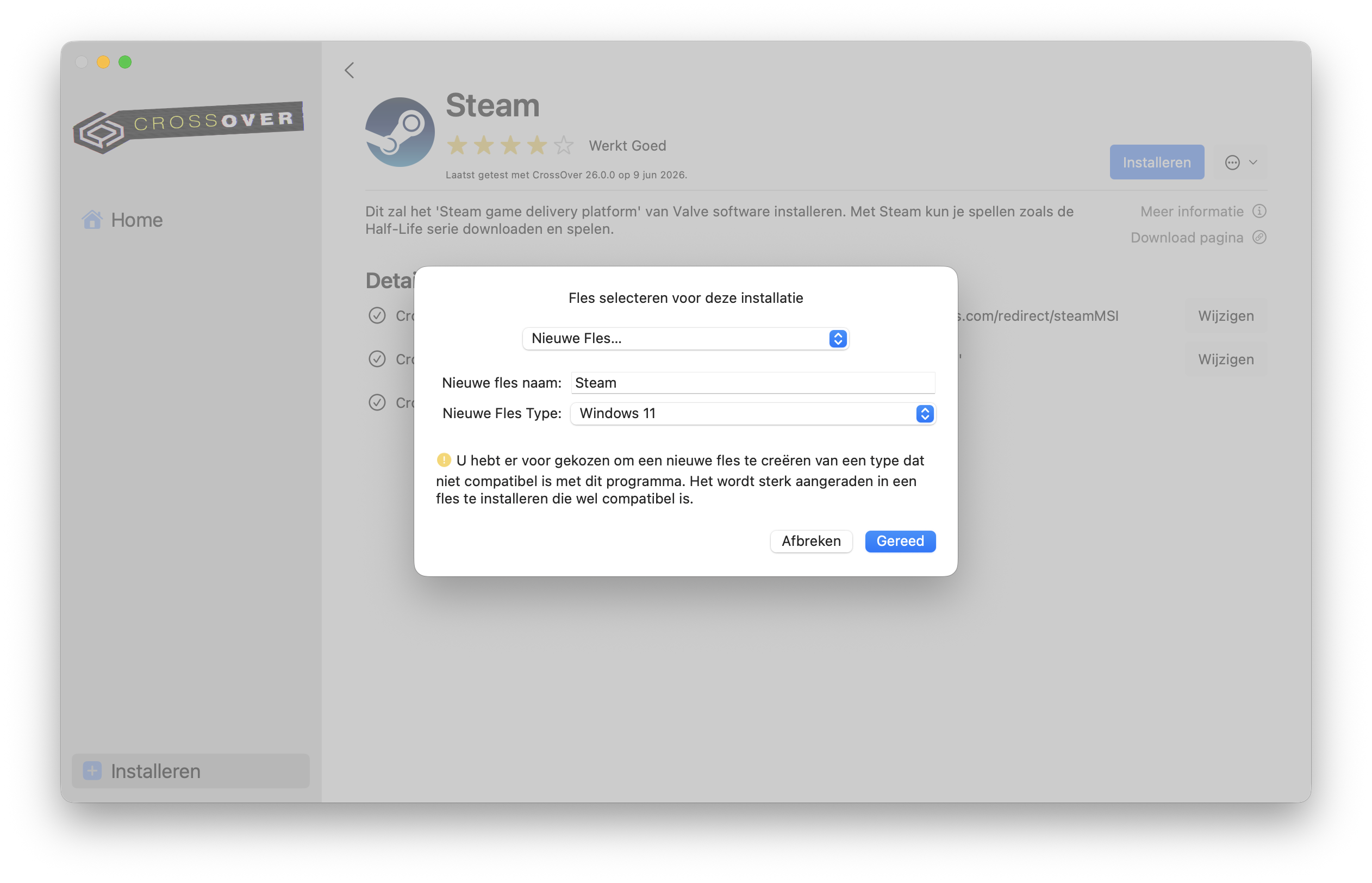Click the second Wijzigen button
The height and width of the screenshot is (883, 1372).
[1226, 359]
